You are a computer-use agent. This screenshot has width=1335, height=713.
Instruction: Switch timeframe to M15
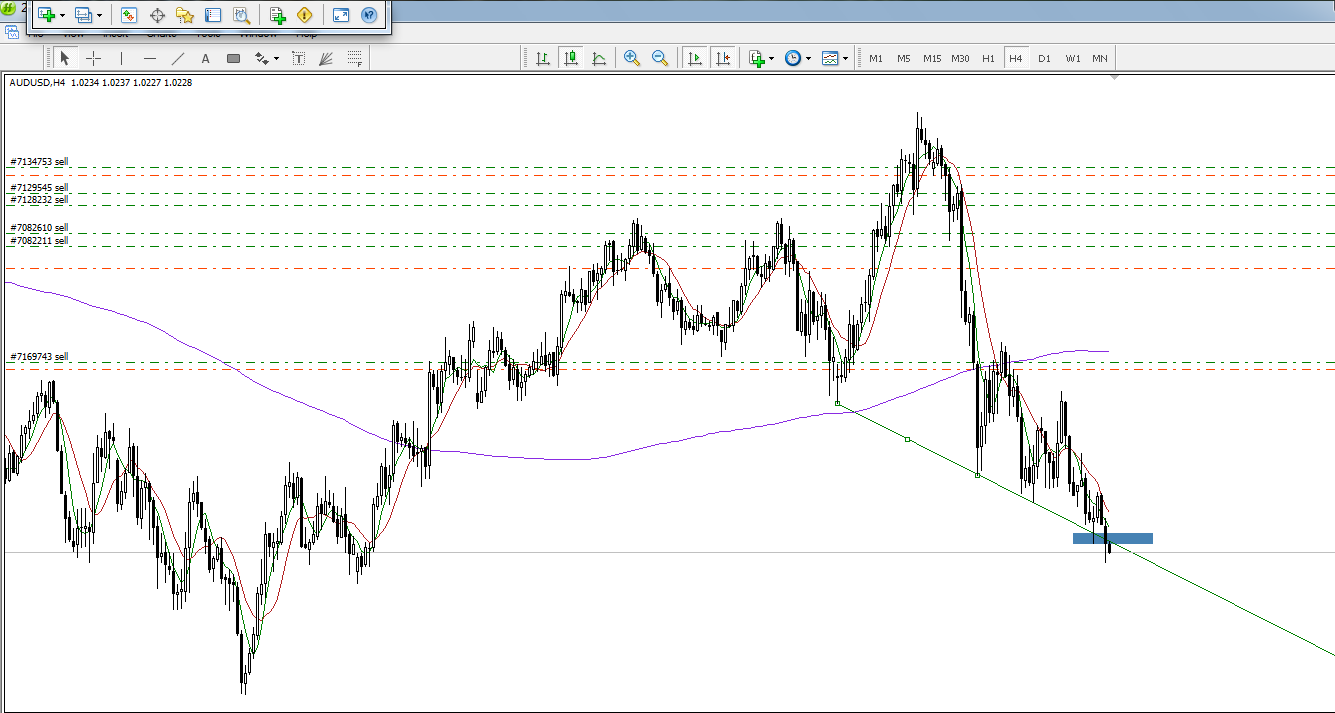(932, 58)
